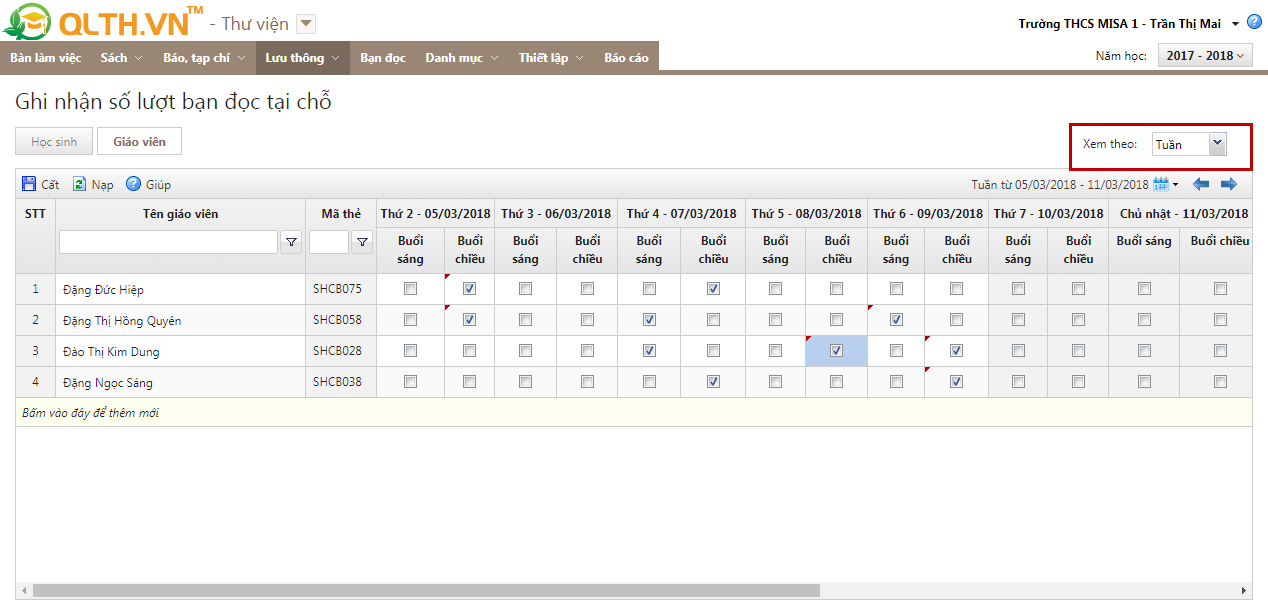Uncheck Đào Thị Kim Dung Thứ 5 buổi chiều
Image resolution: width=1268 pixels, height=615 pixels.
click(836, 351)
